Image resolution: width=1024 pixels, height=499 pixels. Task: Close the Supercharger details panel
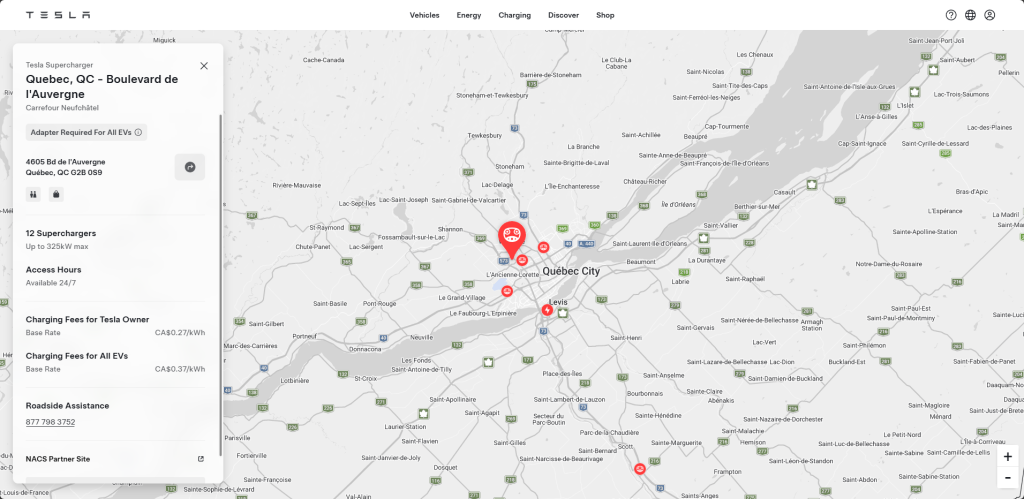[x=204, y=66]
